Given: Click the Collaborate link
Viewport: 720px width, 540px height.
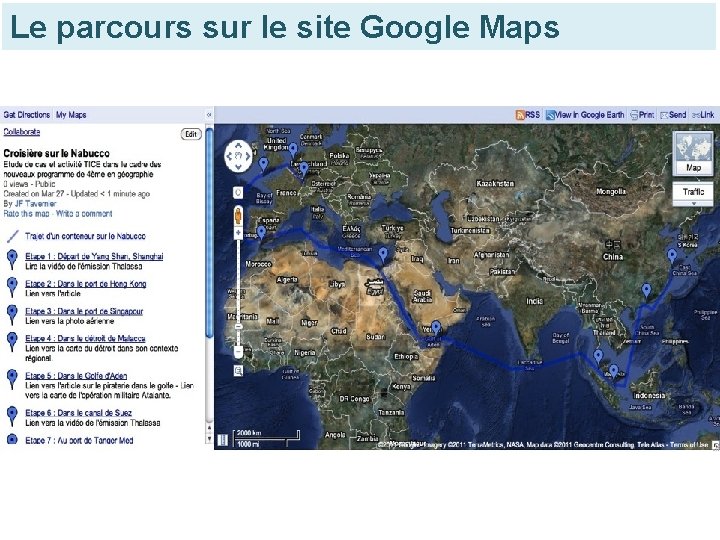Looking at the screenshot, I should pos(22,132).
